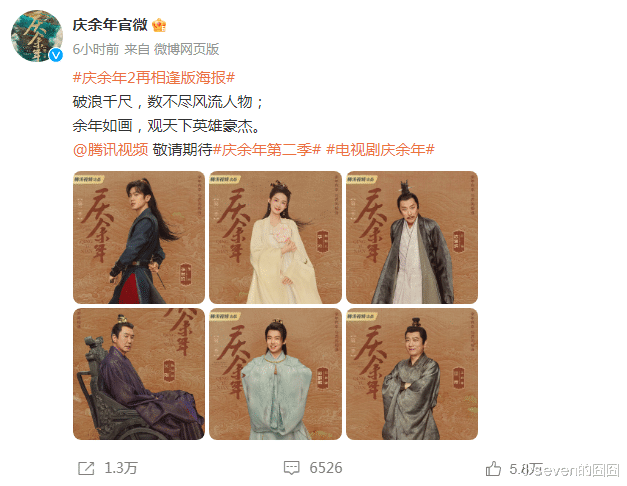Open the 庆余年官微 username link
The width and height of the screenshot is (627, 486).
pos(110,25)
